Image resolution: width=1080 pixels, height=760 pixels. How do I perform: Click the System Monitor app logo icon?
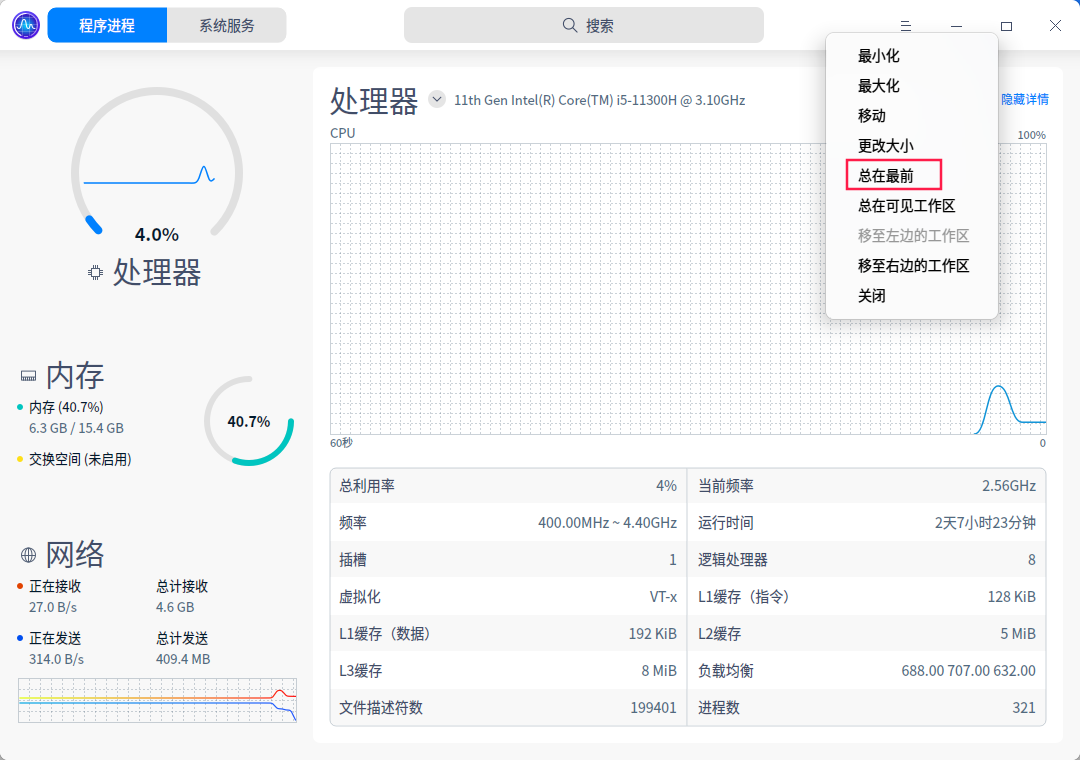tap(26, 25)
